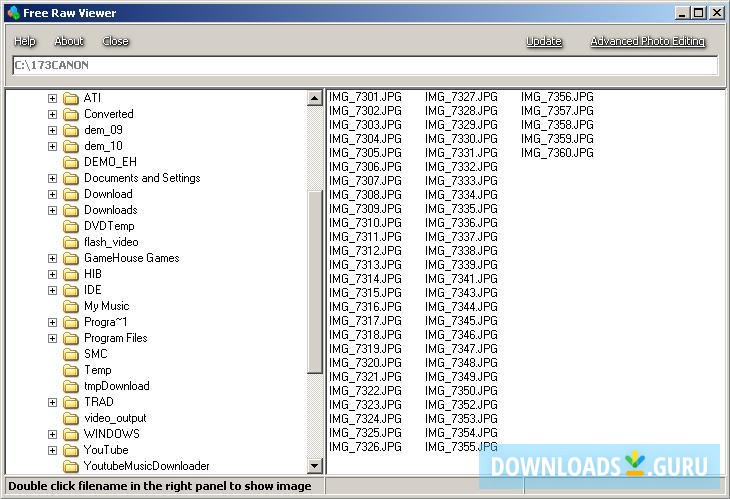Viewport: 730px width, 499px height.
Task: Click the Temp folder icon
Action: click(71, 370)
